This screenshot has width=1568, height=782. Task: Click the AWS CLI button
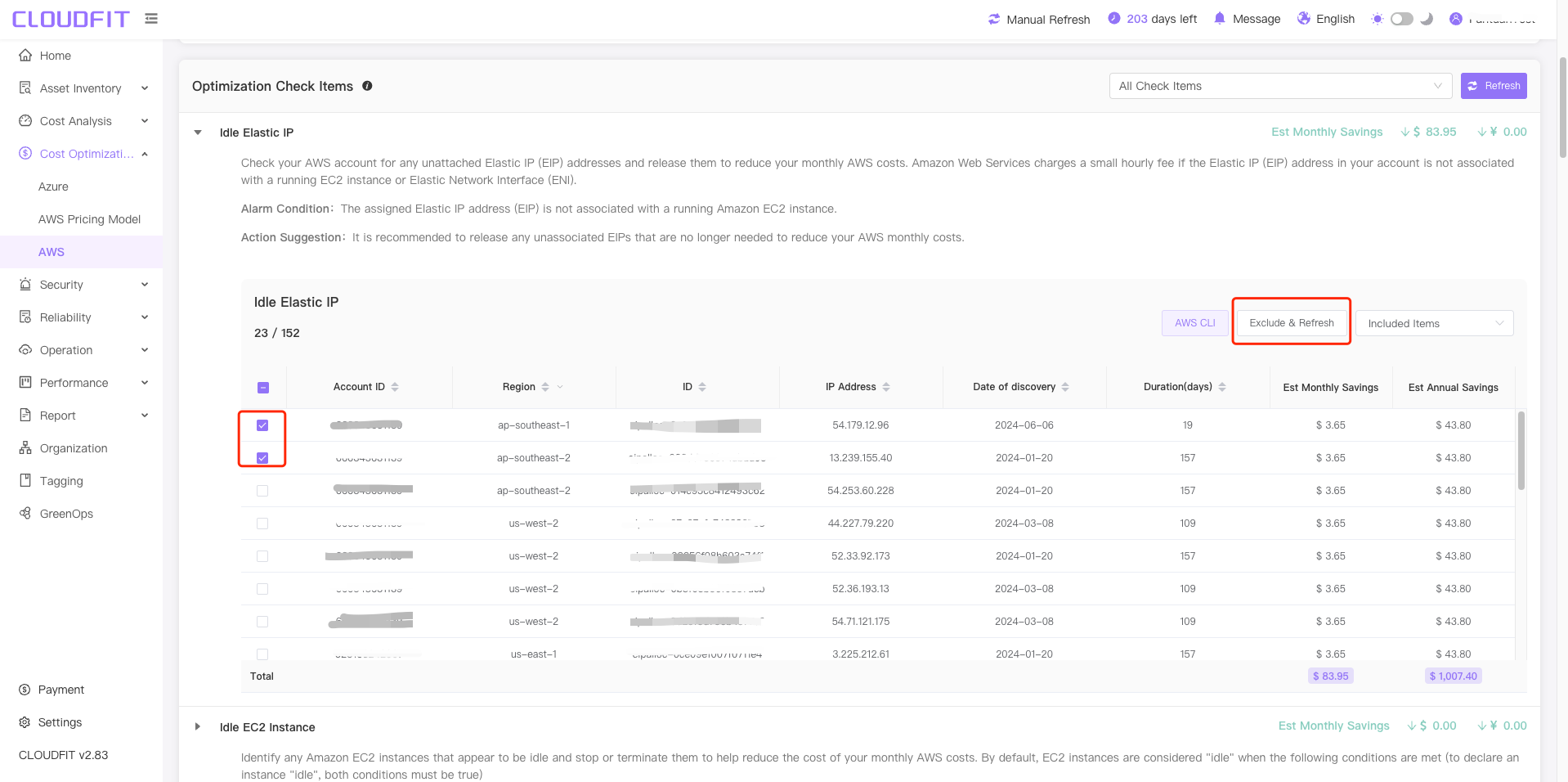pyautogui.click(x=1194, y=323)
